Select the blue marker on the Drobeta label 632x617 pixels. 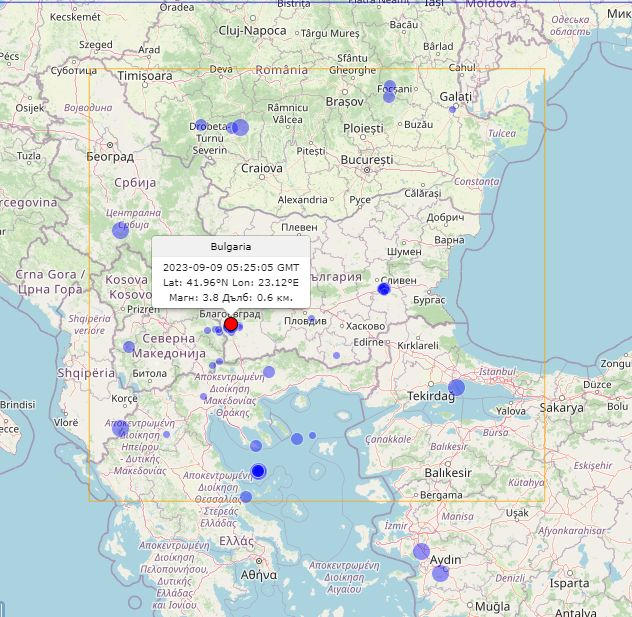(x=200, y=125)
